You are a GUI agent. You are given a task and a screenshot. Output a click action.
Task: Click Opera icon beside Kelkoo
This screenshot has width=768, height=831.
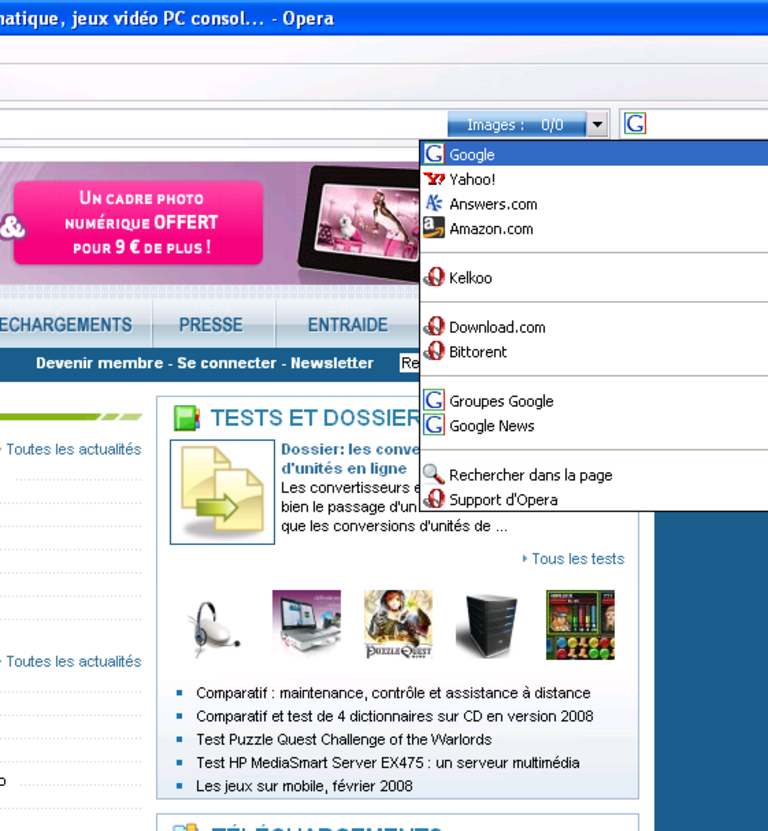[434, 277]
